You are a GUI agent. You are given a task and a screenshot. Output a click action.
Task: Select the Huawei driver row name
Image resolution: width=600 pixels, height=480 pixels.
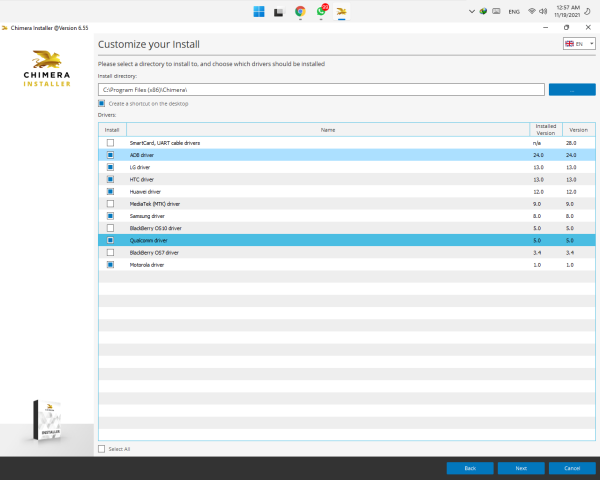point(145,192)
